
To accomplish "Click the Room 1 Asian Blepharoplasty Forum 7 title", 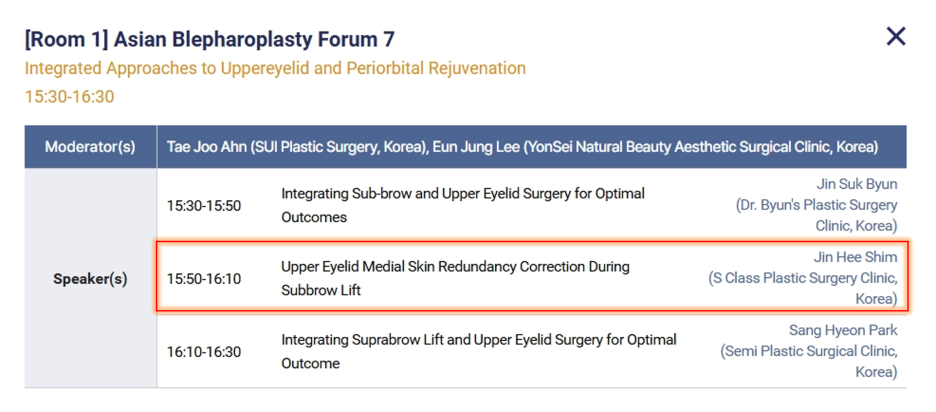I will 210,39.
